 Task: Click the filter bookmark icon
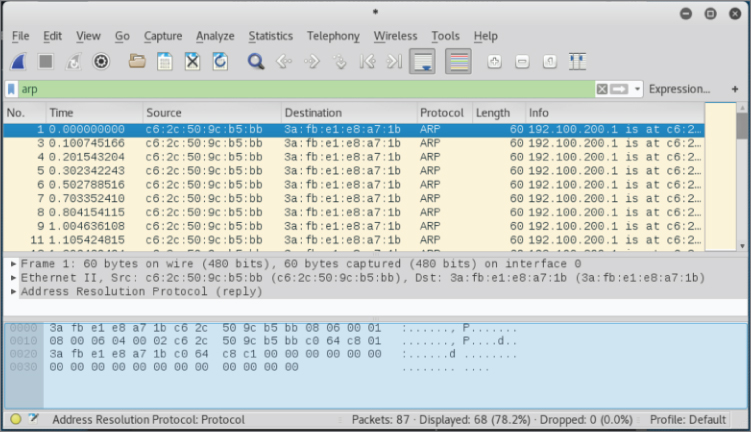click(x=11, y=89)
